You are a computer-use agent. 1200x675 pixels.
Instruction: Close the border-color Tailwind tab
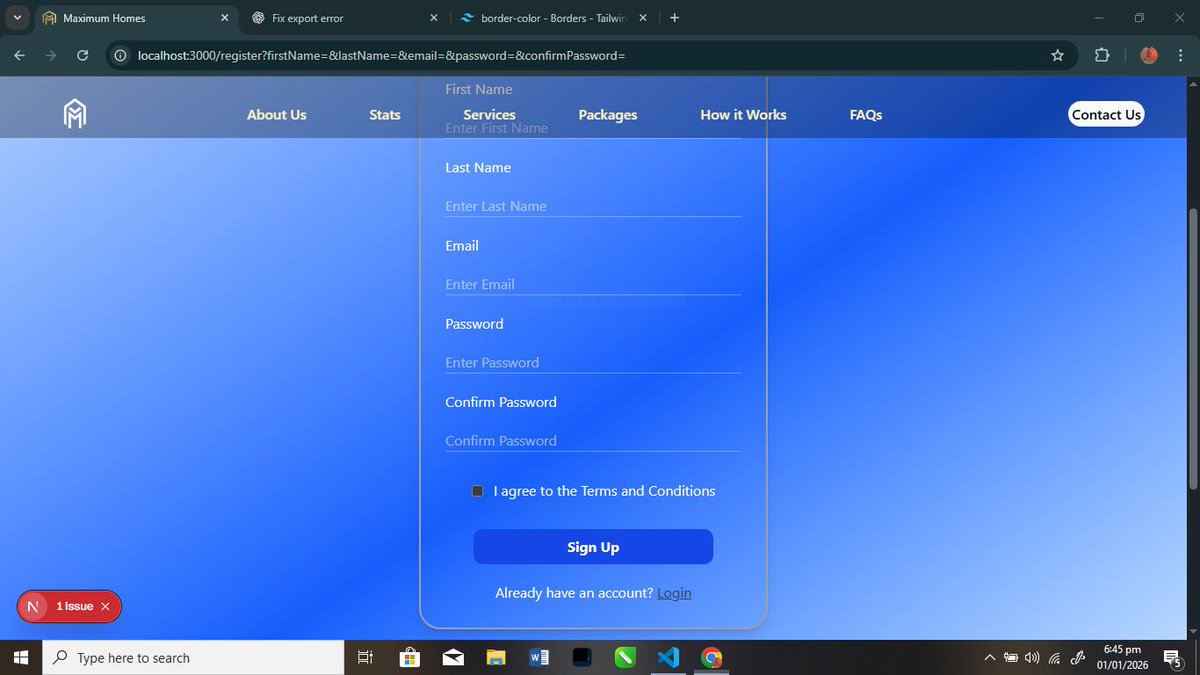click(642, 18)
